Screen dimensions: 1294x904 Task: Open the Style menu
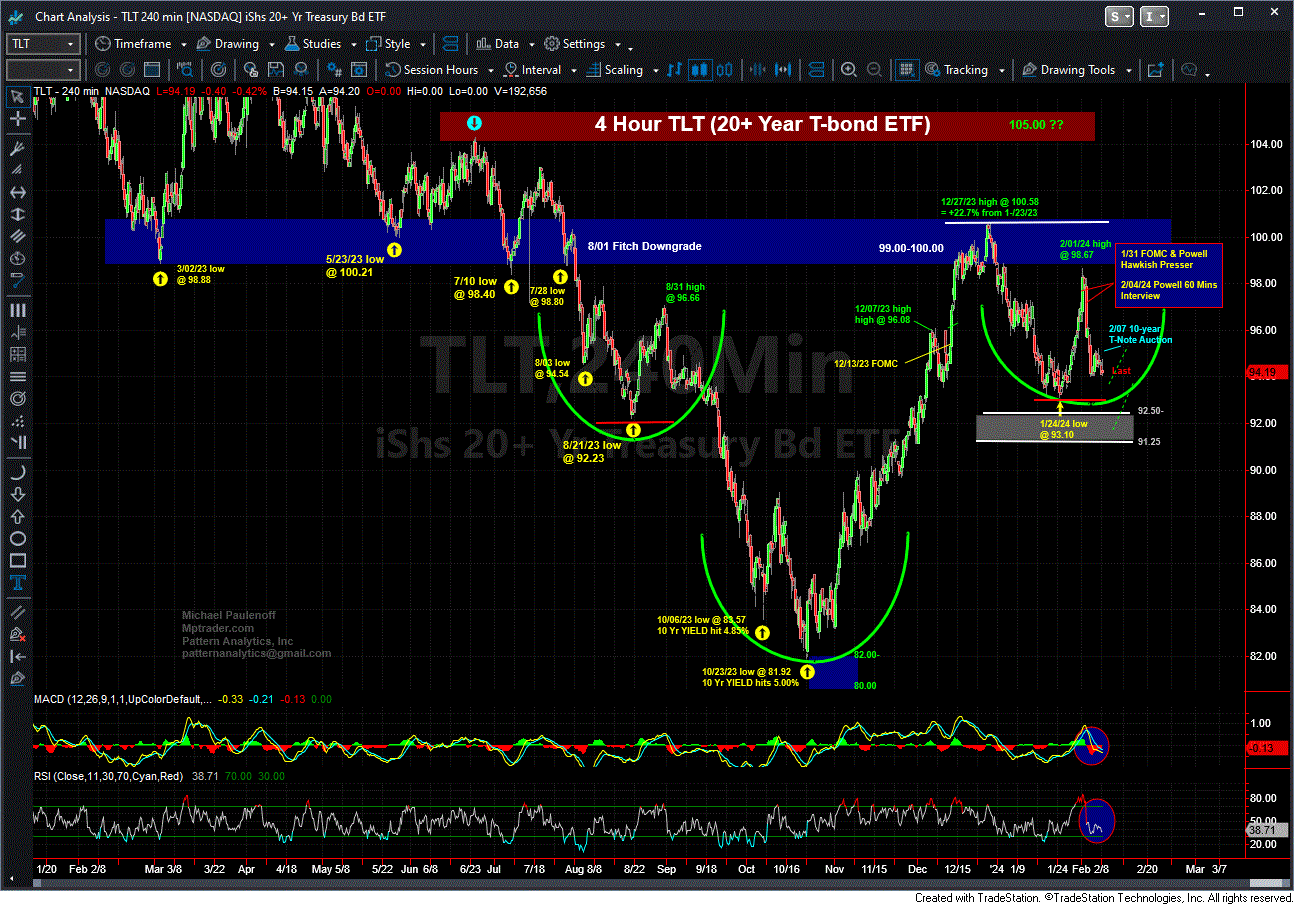coord(389,44)
